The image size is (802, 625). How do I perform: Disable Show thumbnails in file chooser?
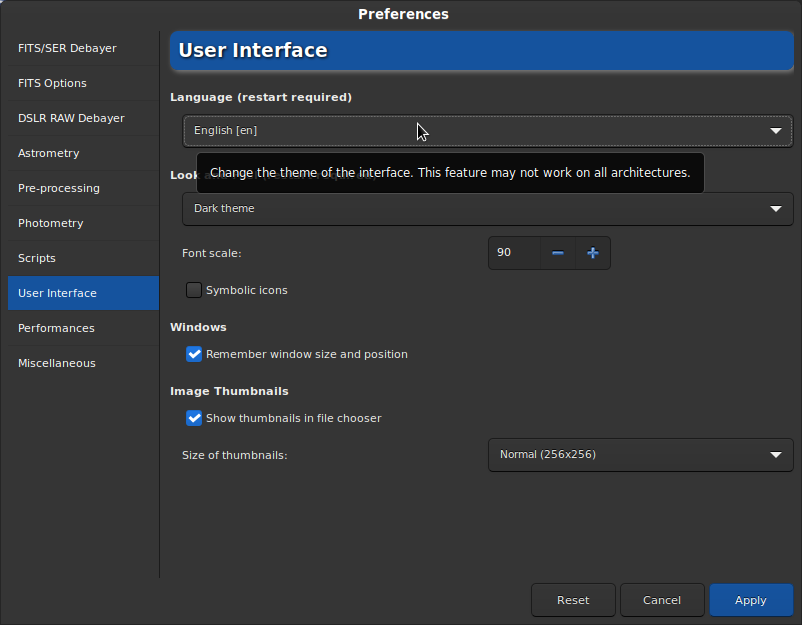click(194, 418)
